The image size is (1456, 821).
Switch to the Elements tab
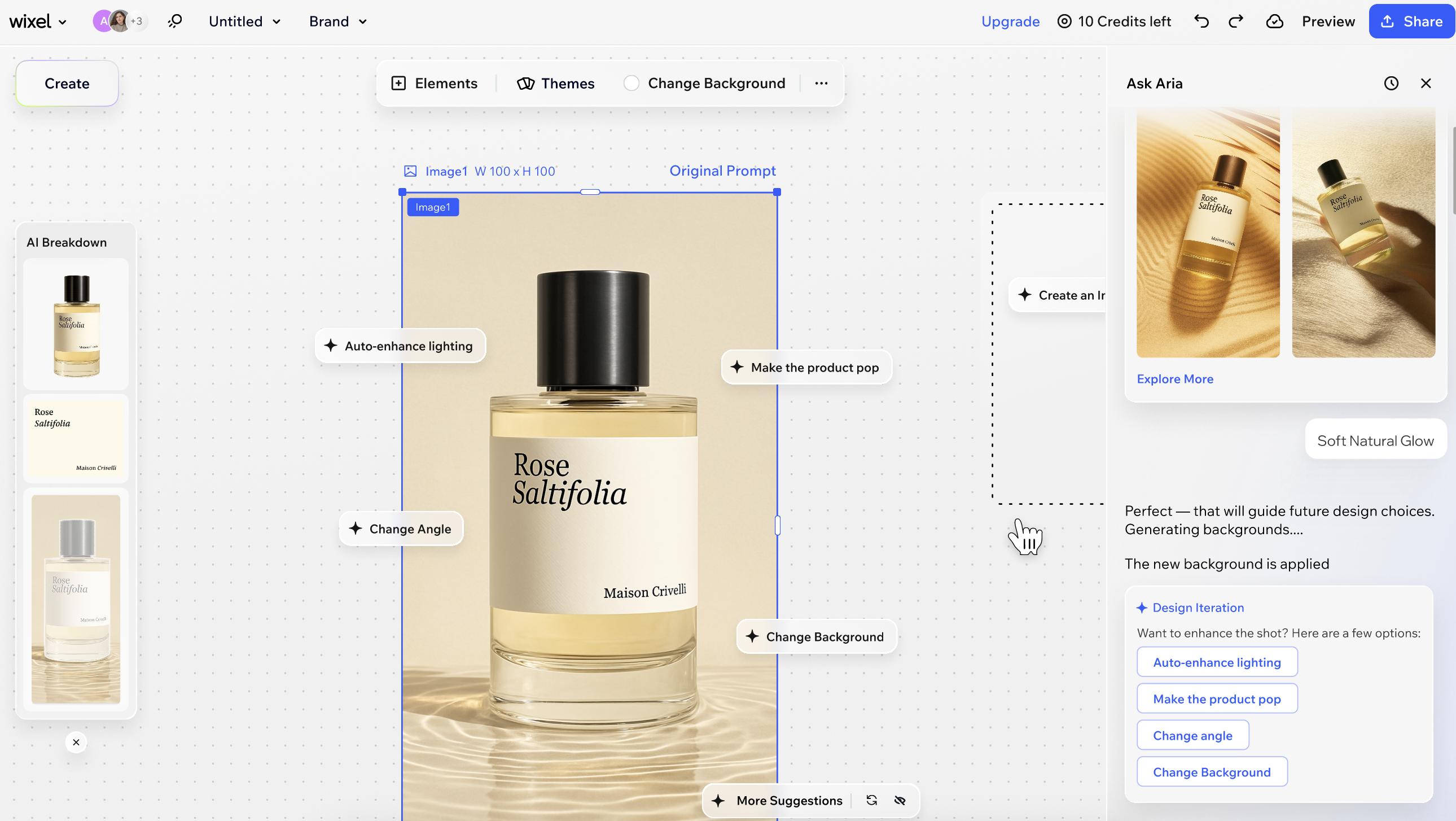pos(435,82)
